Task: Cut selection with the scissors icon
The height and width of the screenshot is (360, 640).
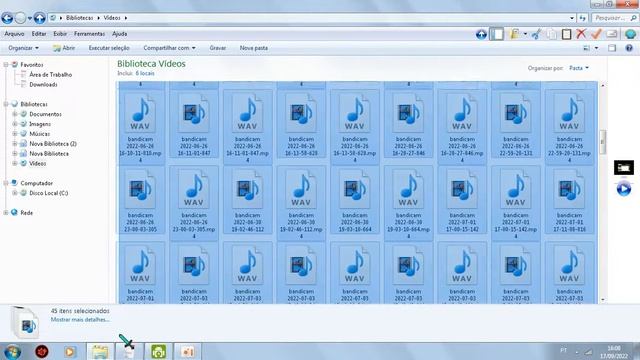Action: (536, 34)
